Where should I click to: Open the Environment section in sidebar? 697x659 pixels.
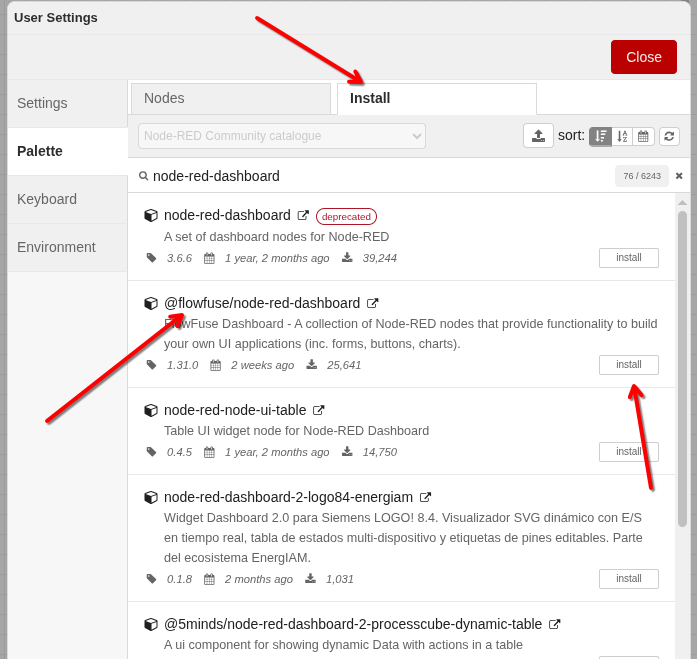(67, 247)
